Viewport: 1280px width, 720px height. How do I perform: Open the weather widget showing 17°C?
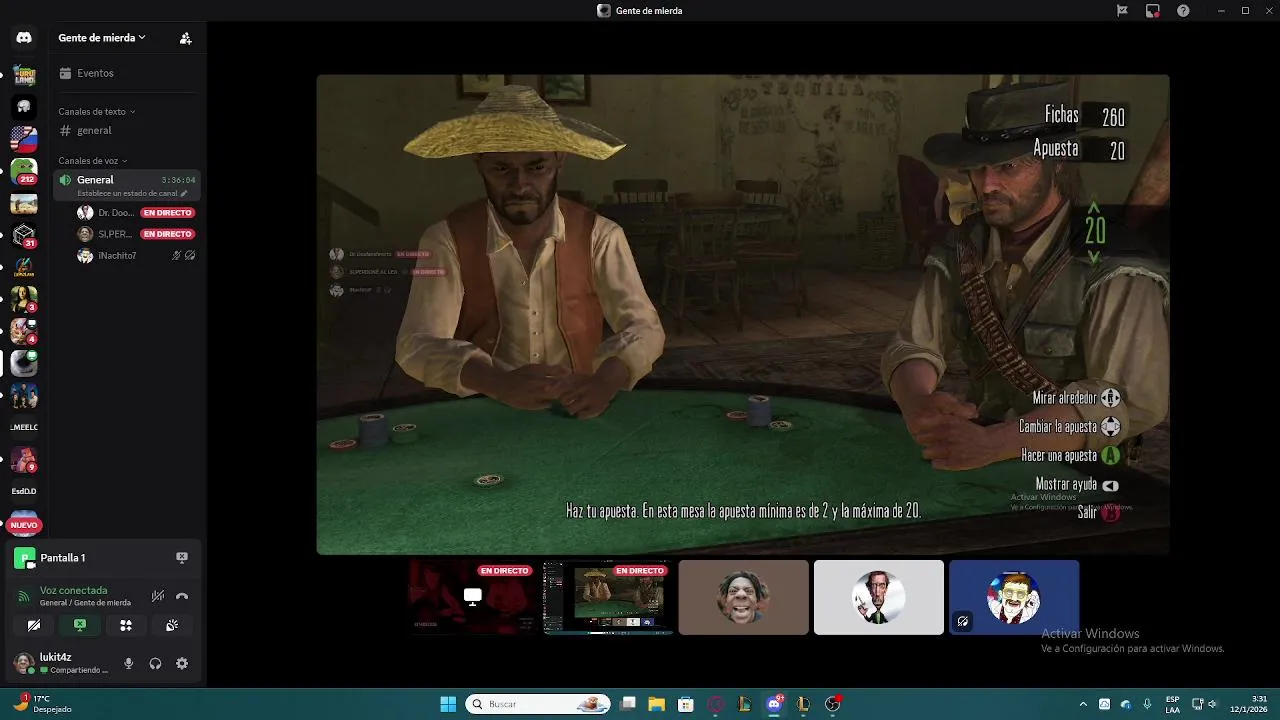click(40, 704)
